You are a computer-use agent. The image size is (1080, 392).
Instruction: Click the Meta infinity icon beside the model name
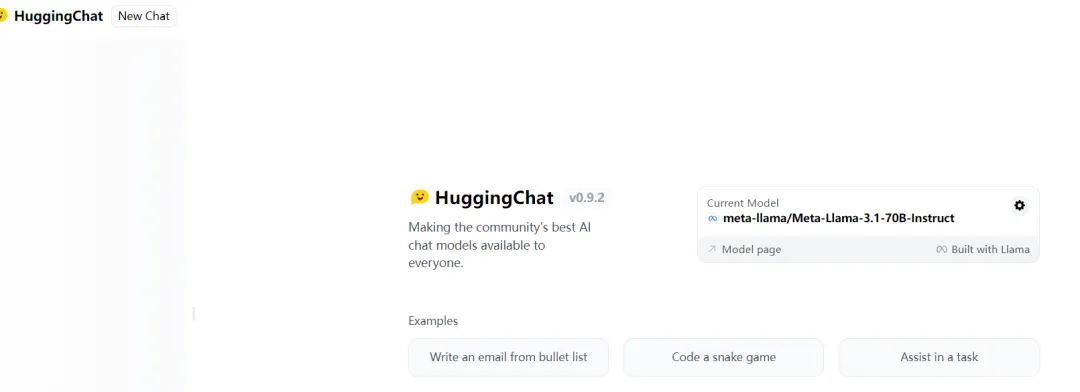(x=712, y=218)
